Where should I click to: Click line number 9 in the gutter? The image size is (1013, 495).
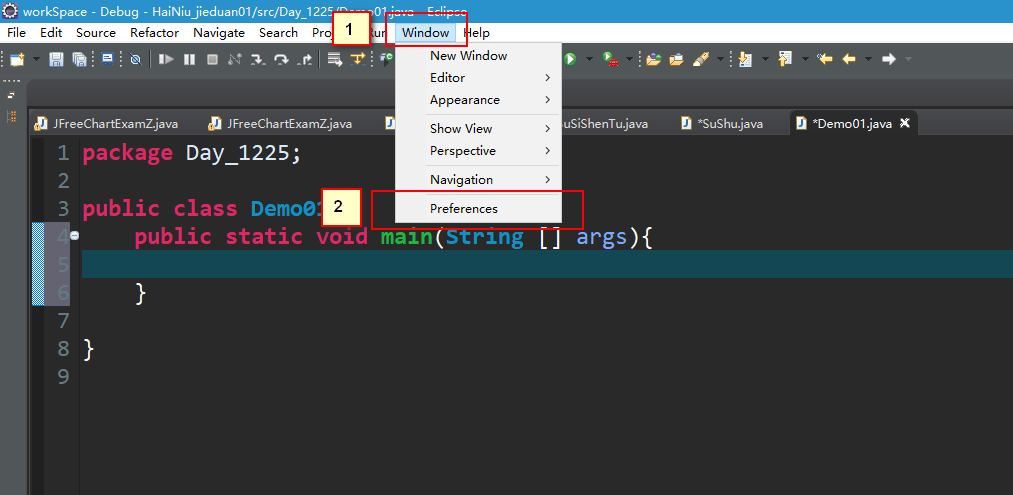[63, 376]
